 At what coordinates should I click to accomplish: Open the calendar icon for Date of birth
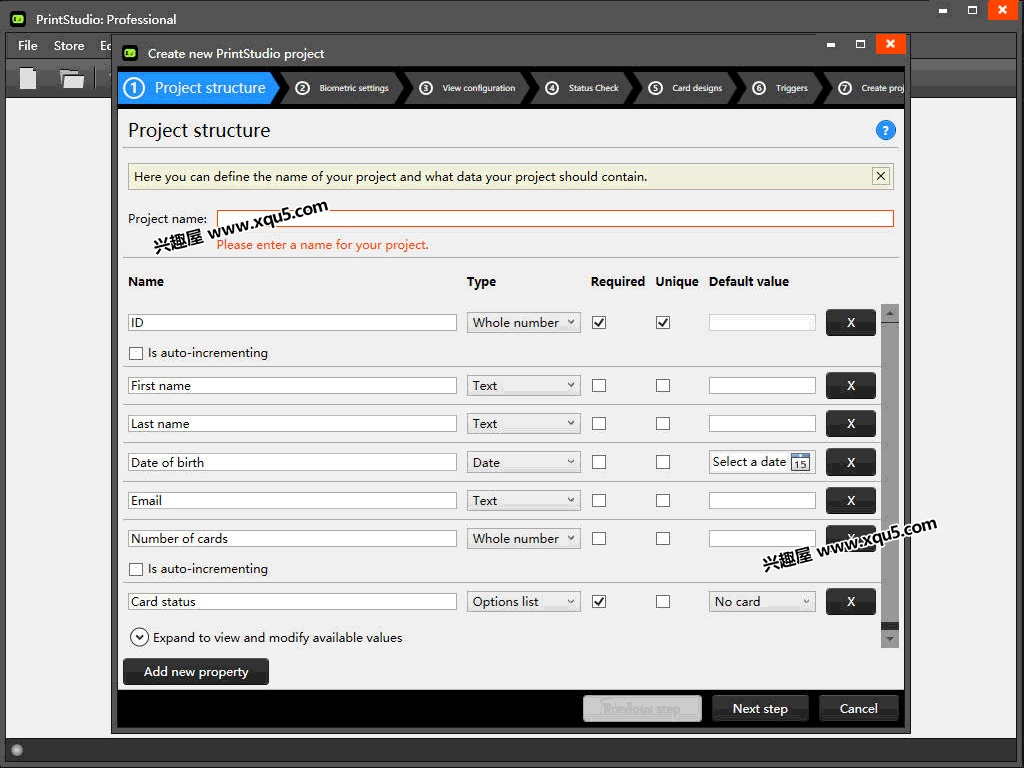tap(800, 462)
